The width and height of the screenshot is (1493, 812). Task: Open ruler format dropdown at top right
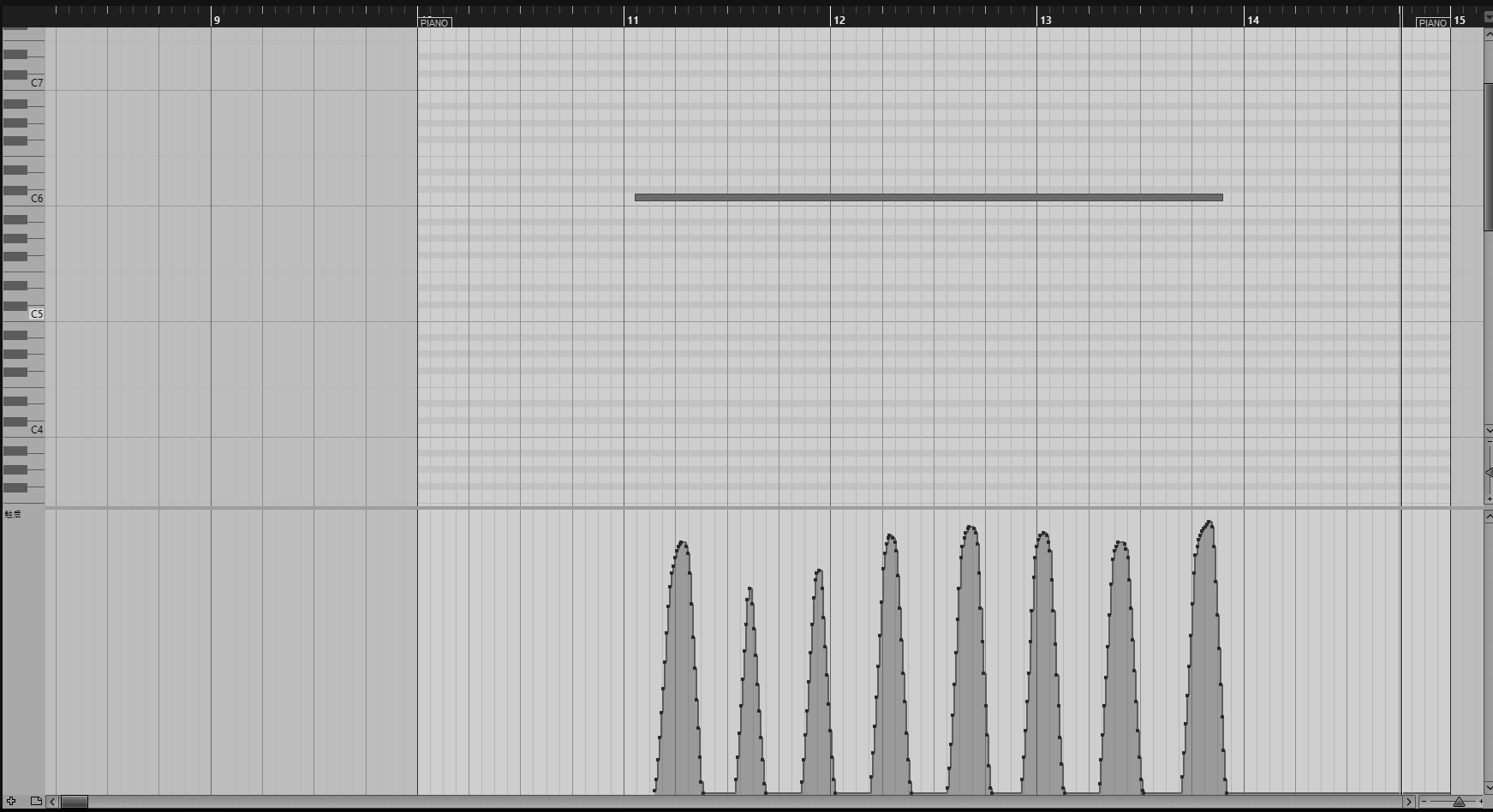point(1488,16)
